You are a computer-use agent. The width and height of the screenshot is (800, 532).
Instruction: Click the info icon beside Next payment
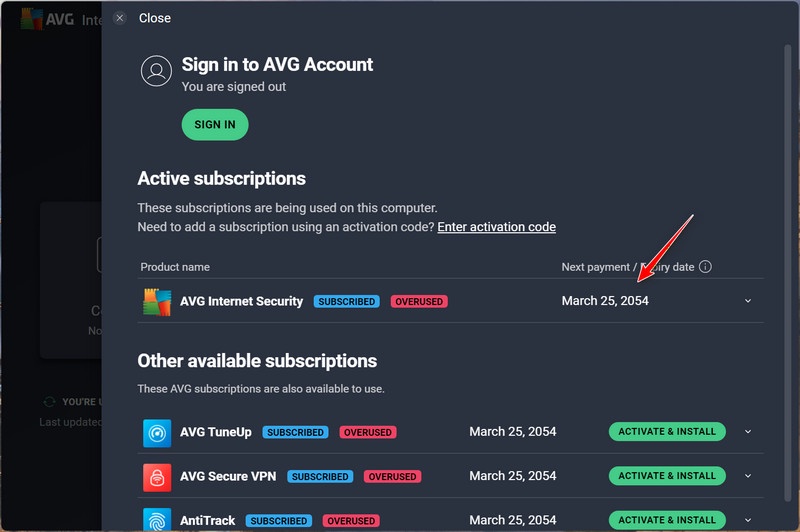(x=705, y=267)
